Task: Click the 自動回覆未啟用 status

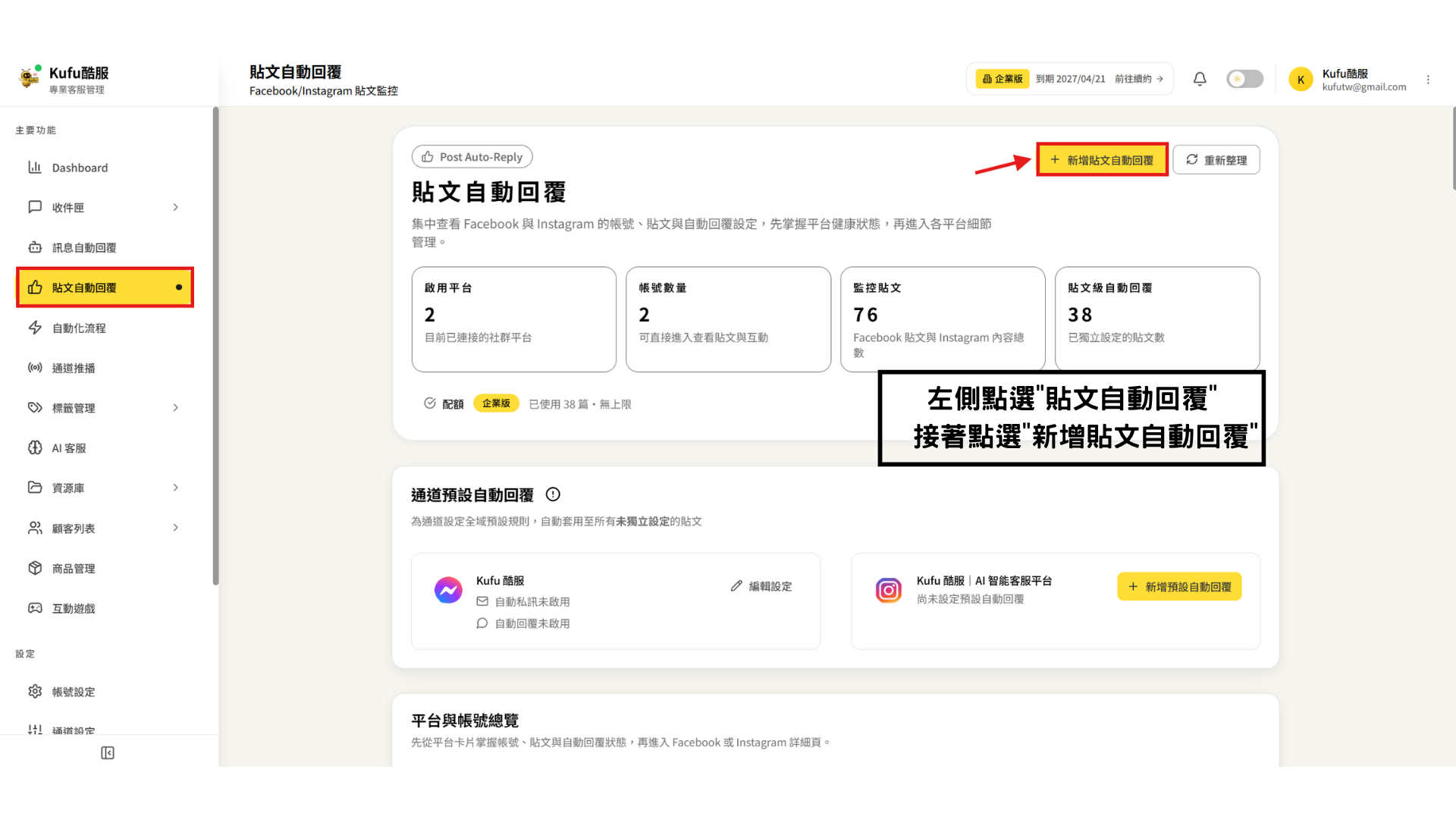Action: click(523, 623)
